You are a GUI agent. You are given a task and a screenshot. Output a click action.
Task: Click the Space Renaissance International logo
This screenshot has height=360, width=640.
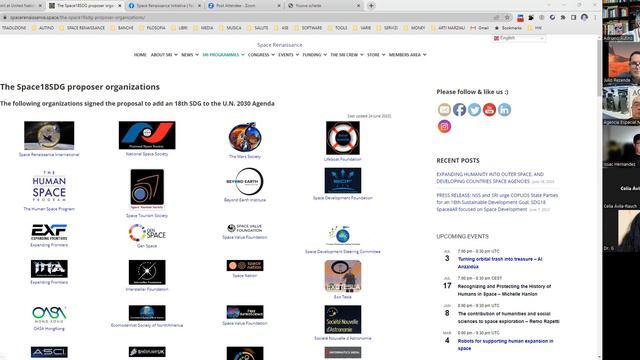[49, 136]
